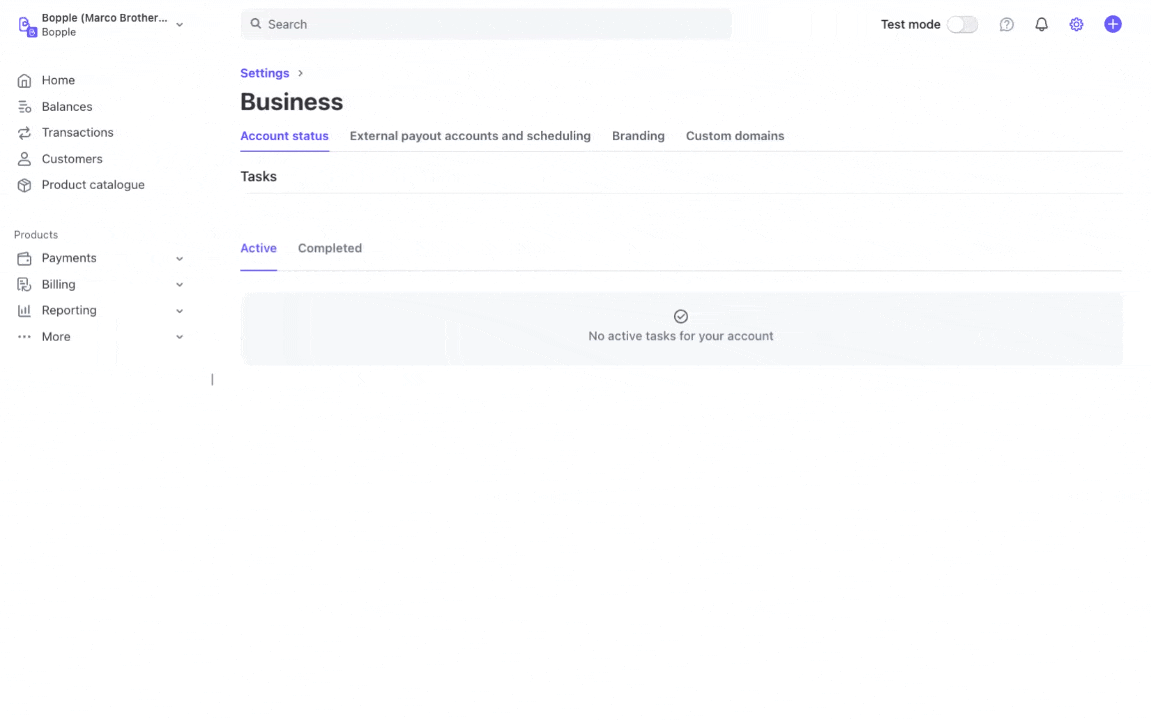
Task: Switch to External payout accounts and scheduling tab
Action: [470, 136]
